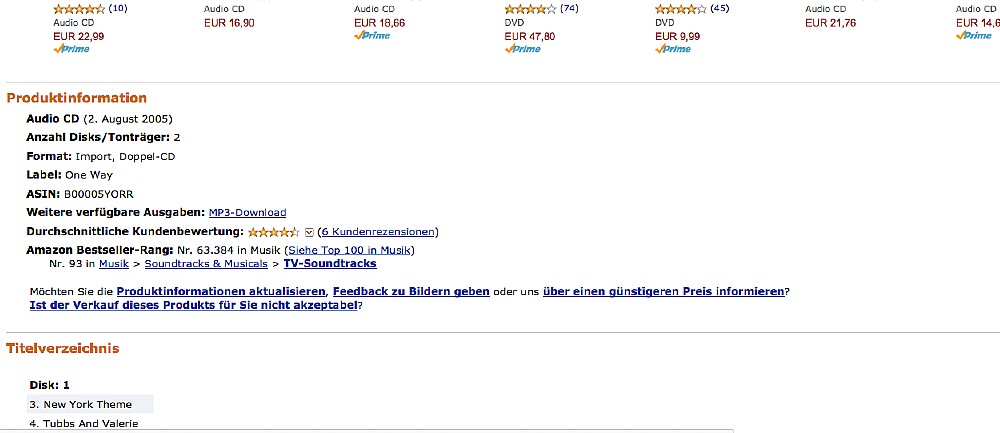Image resolution: width=1000 pixels, height=433 pixels.
Task: Open the 6 Kundenrezensionen link
Action: point(378,231)
